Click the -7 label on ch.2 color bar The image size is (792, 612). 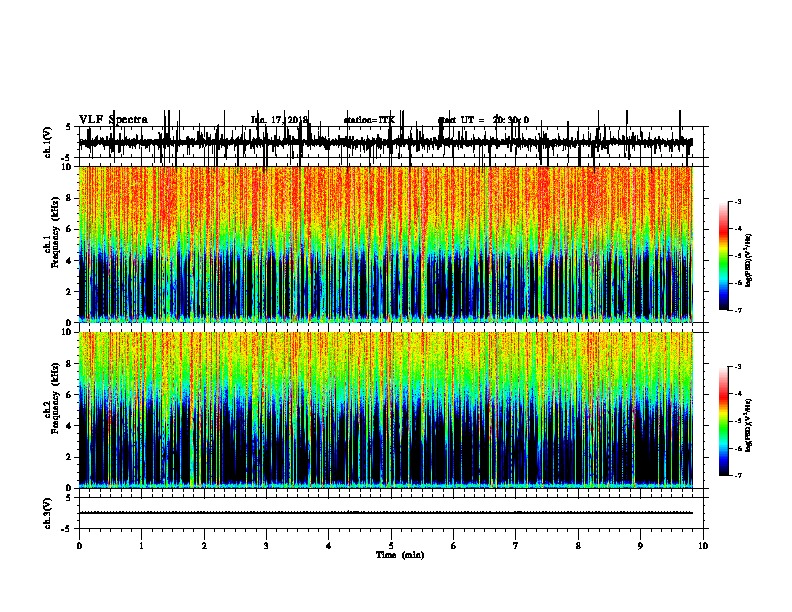(x=738, y=475)
